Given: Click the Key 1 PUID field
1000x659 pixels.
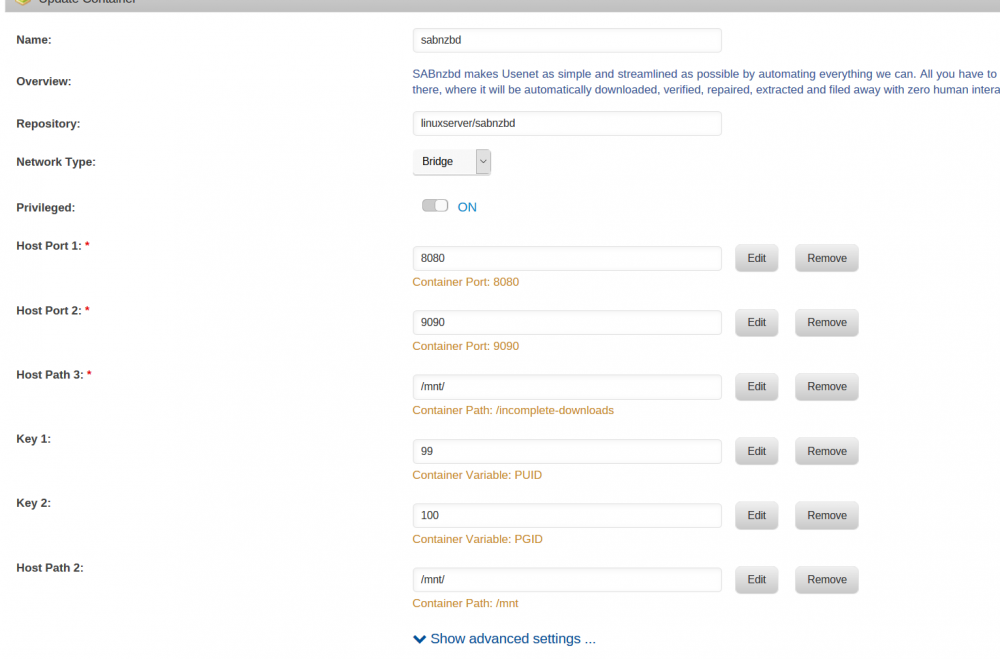Looking at the screenshot, I should click(x=567, y=451).
